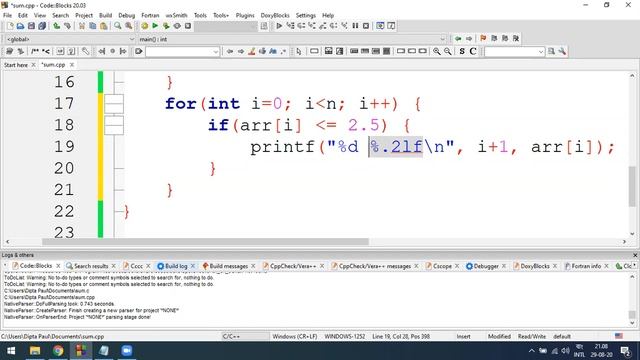The width and height of the screenshot is (640, 360).
Task: Click the Cut icon
Action: [82, 26]
